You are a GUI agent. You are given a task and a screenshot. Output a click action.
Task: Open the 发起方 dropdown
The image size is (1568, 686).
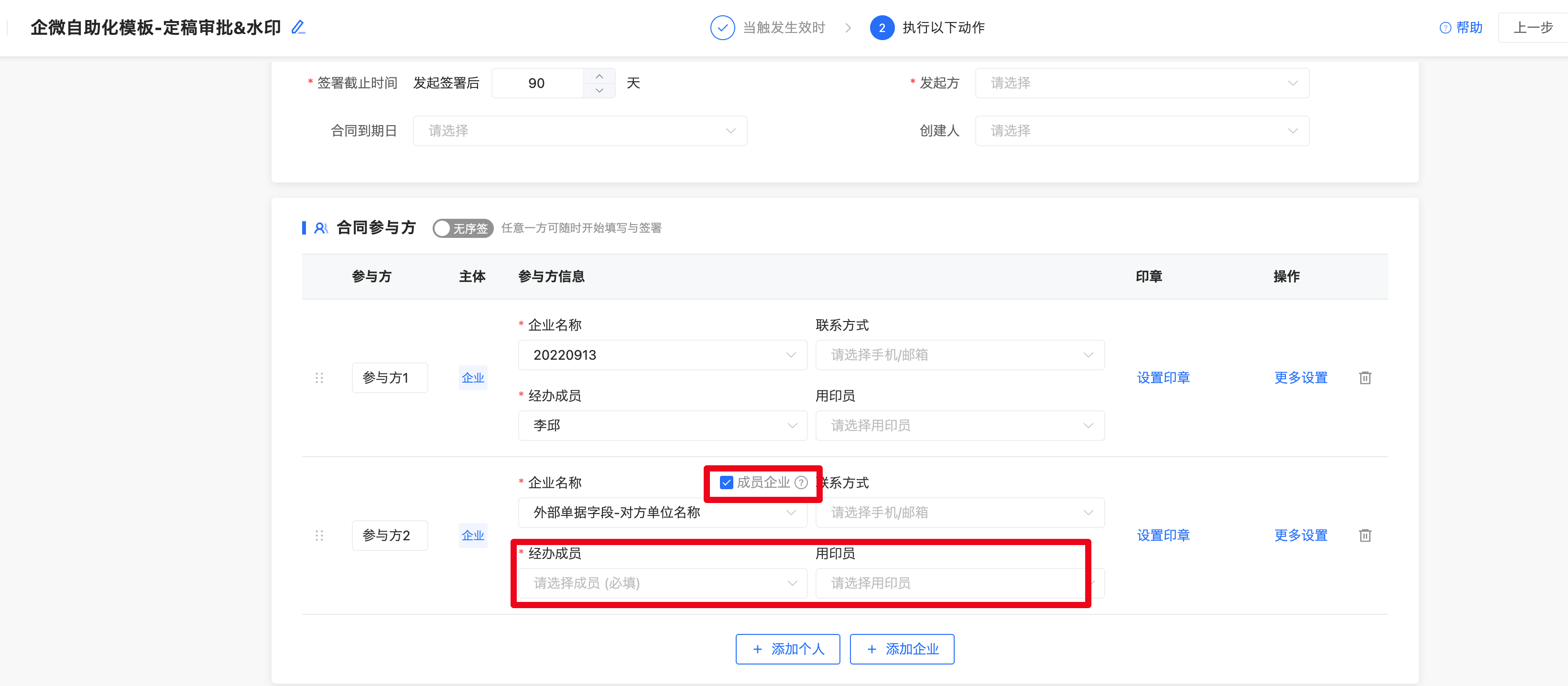click(x=1141, y=83)
